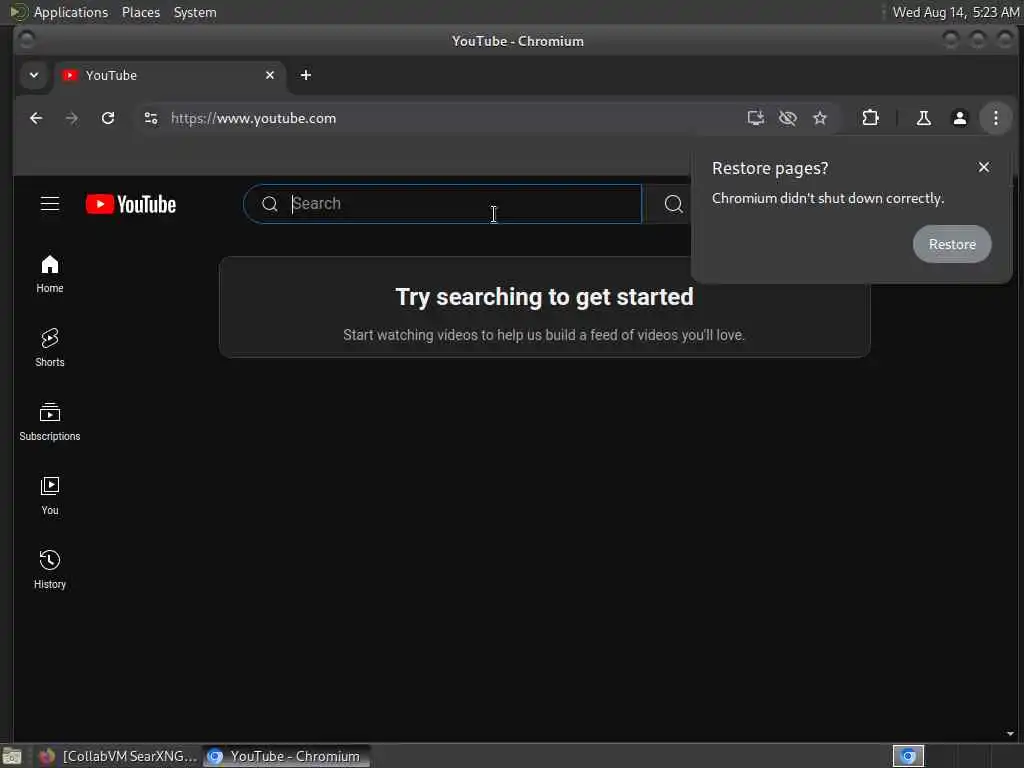This screenshot has height=768, width=1024.
Task: Click 'Try searching to get started' heading
Action: pyautogui.click(x=544, y=297)
